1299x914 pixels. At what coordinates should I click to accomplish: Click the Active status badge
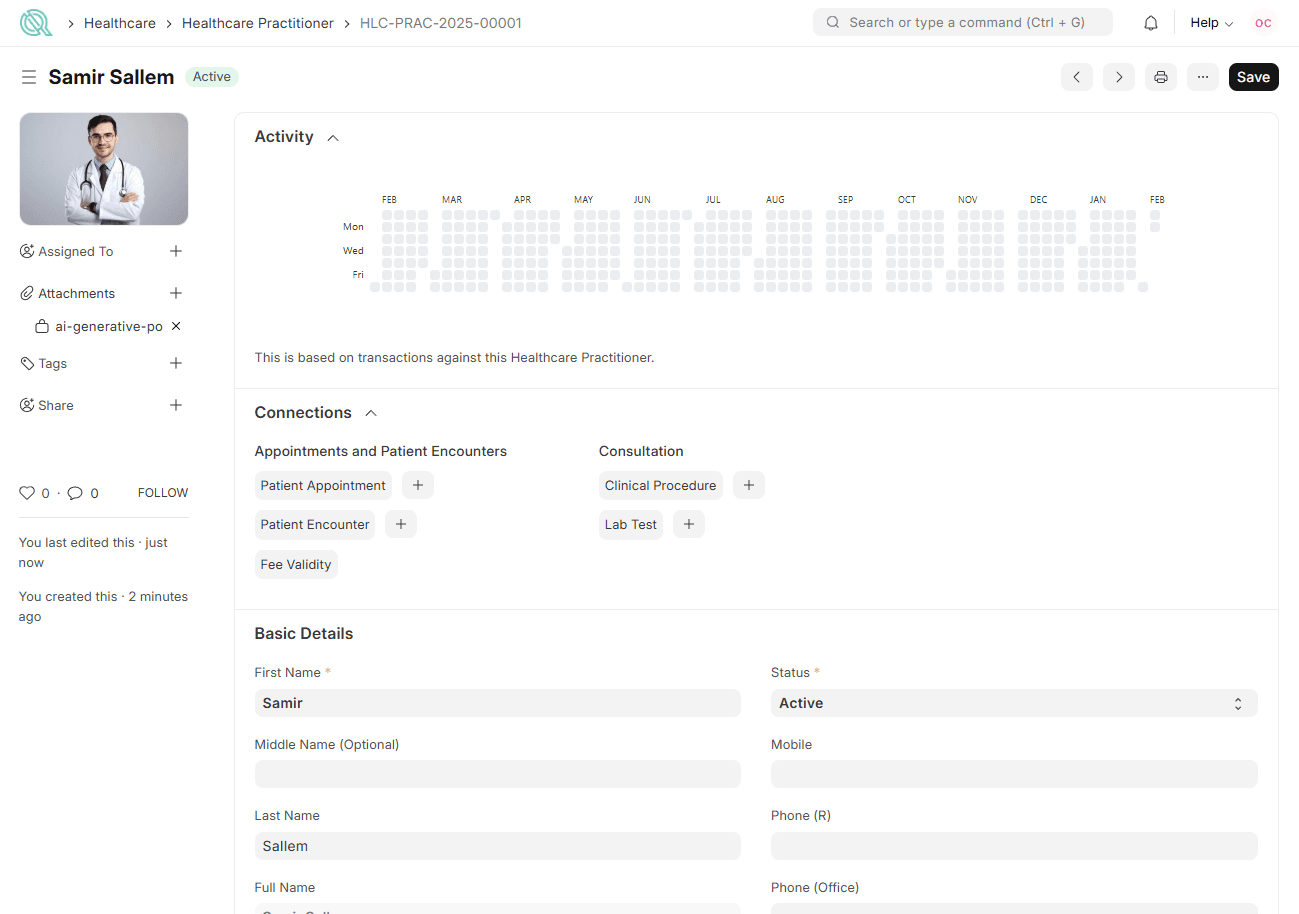[212, 77]
